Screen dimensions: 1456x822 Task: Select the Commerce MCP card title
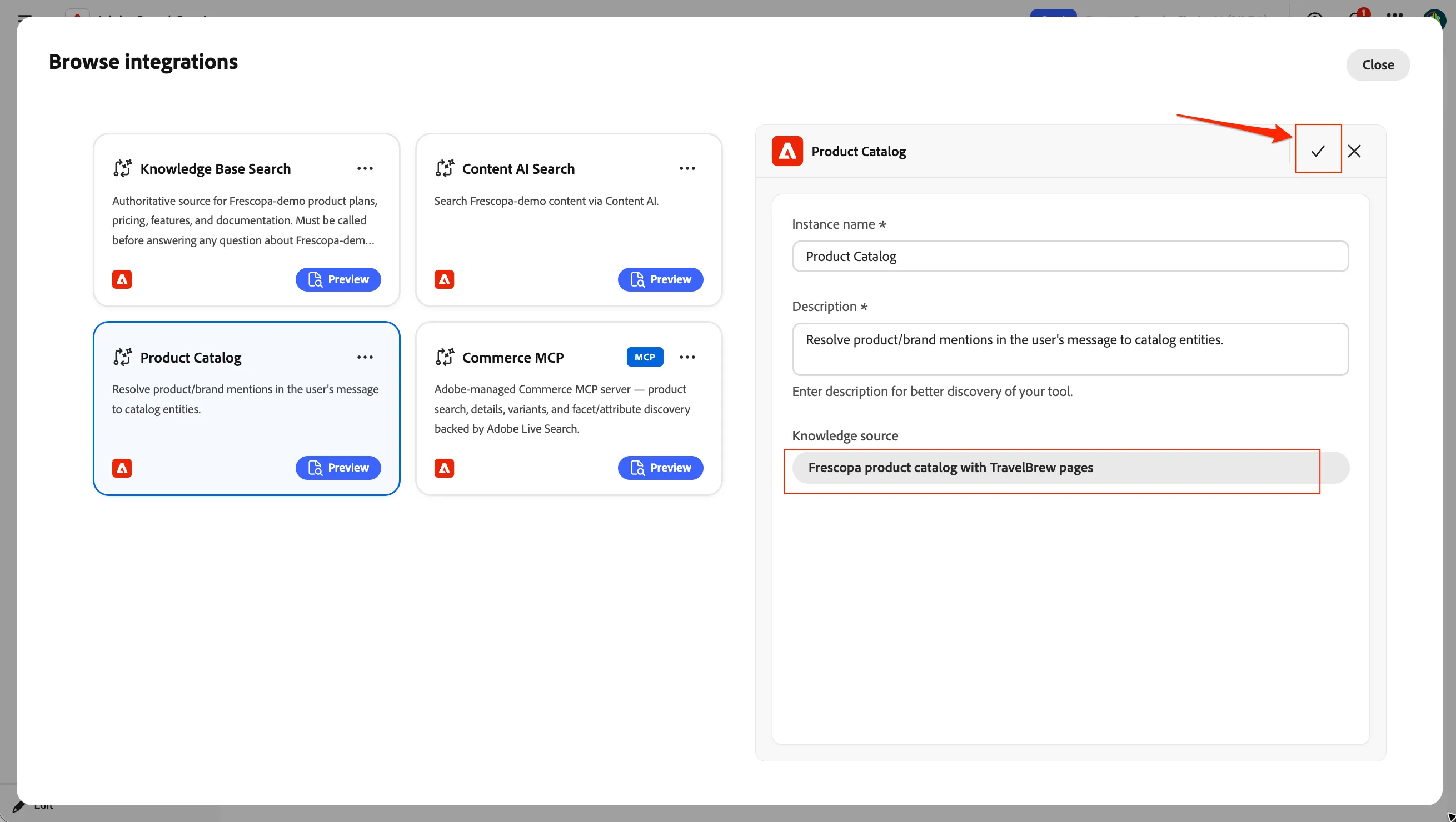513,357
